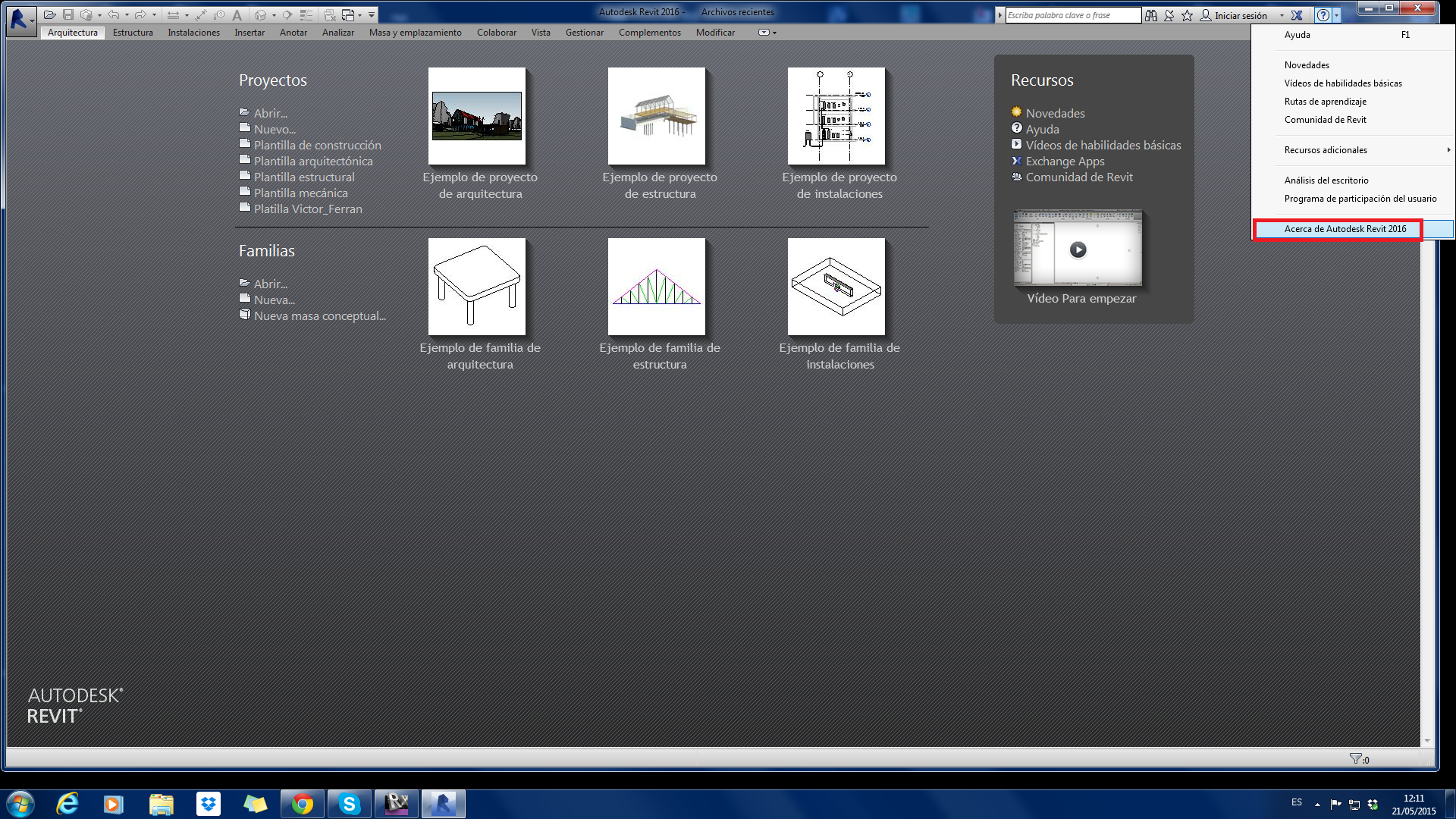Expand the Undo dropdown arrow
This screenshot has height=819, width=1456.
127,14
